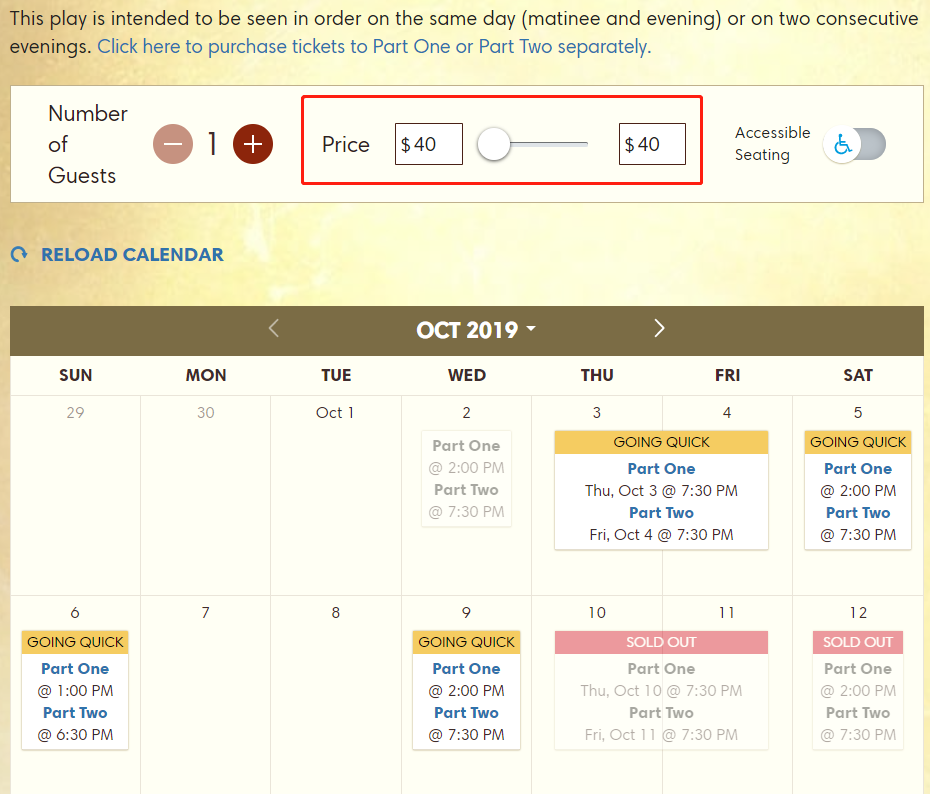Click the '@ 6:30 PM' time on Oct 6
Image resolution: width=930 pixels, height=794 pixels.
pos(75,735)
